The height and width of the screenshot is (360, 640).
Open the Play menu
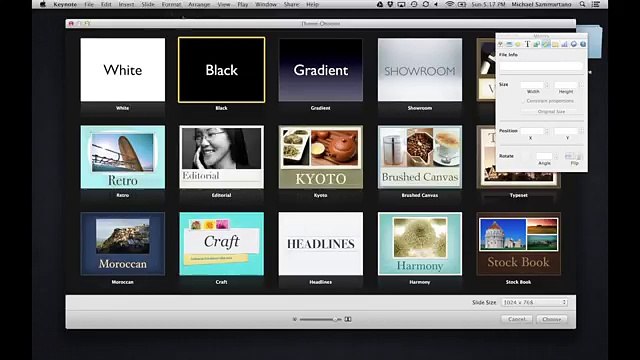pos(242,4)
